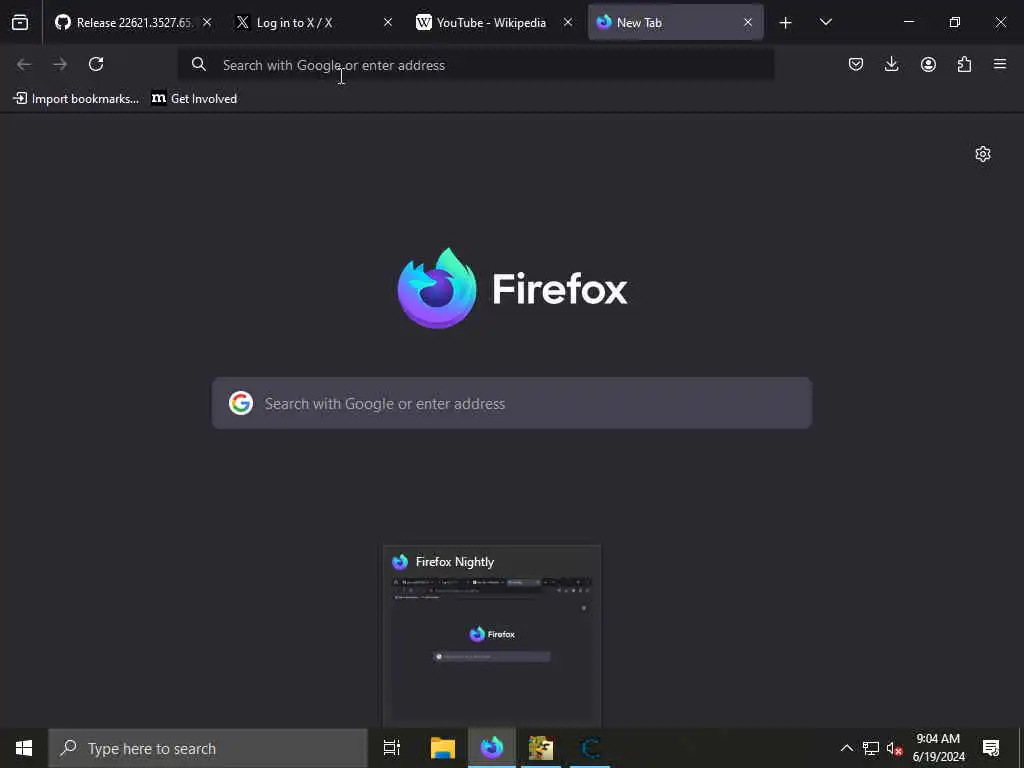Screen dimensions: 1024x768
Task: Select the Firefox Nightly window preview thumbnail
Action: point(492,635)
